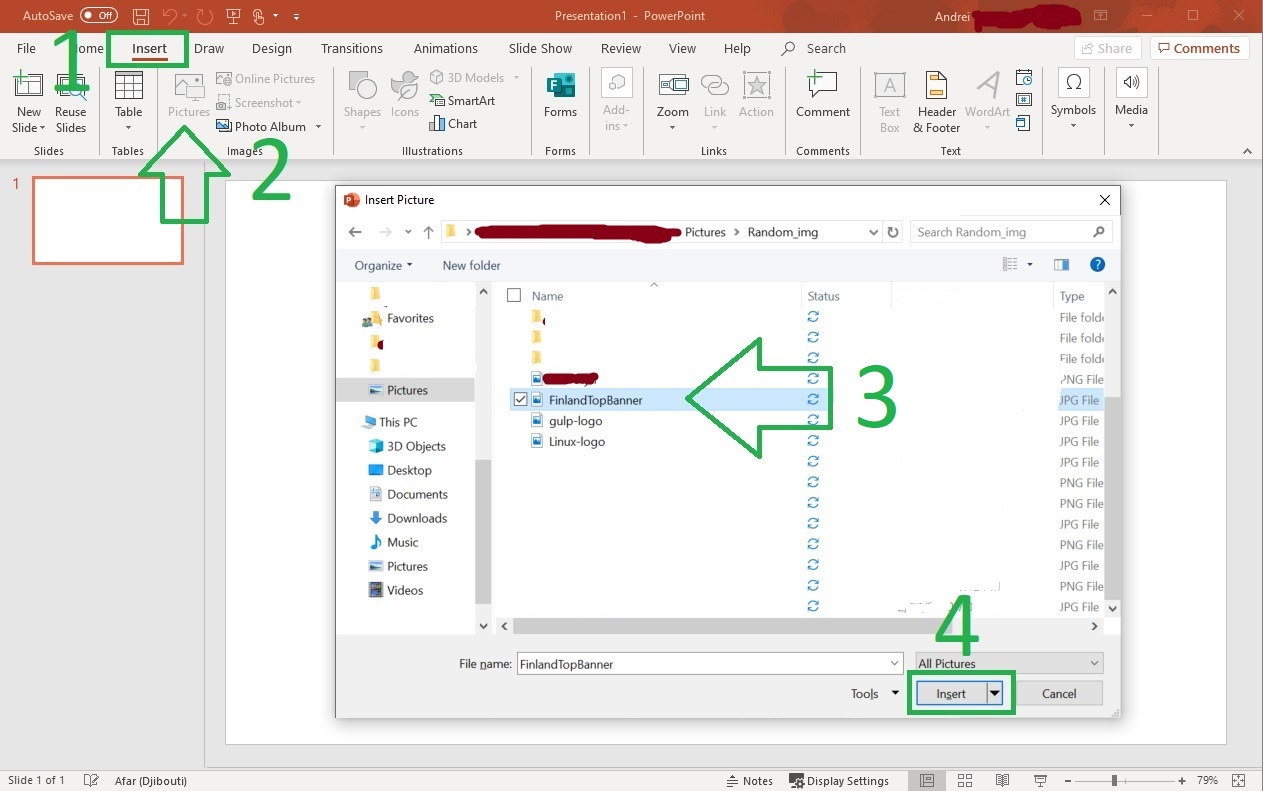1263x791 pixels.
Task: Click New Slide button in ribbon
Action: pyautogui.click(x=28, y=103)
